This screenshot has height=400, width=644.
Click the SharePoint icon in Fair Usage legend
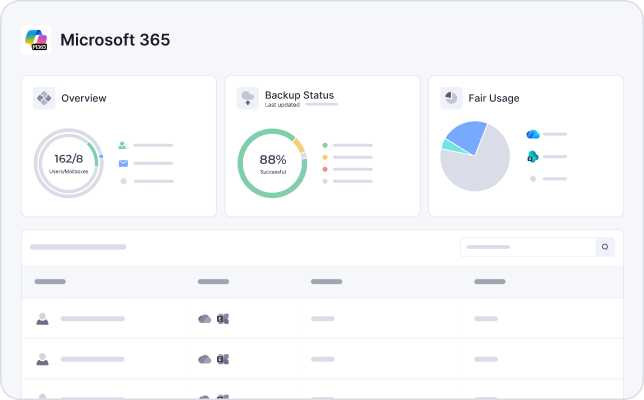coord(533,156)
